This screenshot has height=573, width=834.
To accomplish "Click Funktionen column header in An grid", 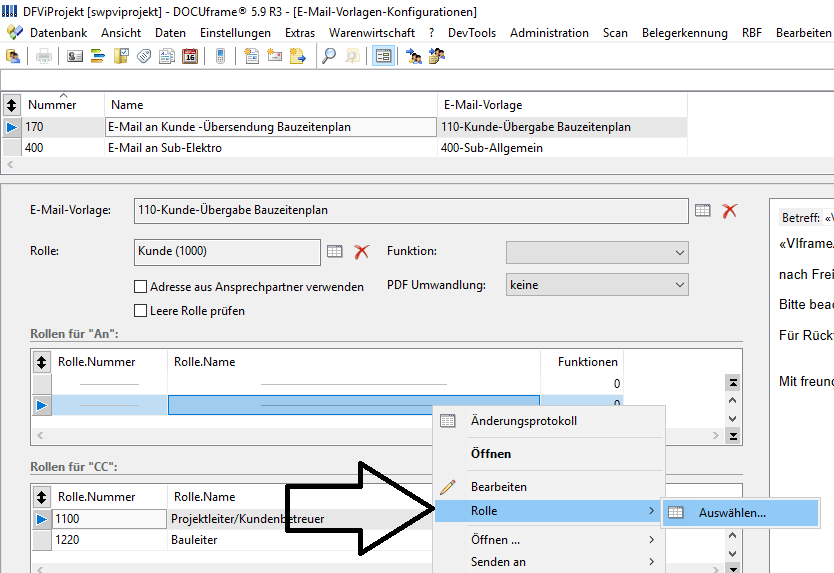I will (582, 362).
